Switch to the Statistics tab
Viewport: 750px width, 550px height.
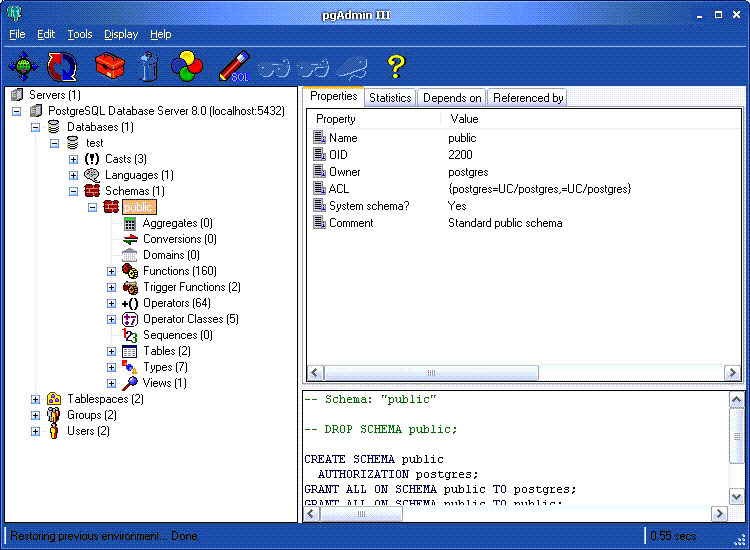pyautogui.click(x=389, y=97)
